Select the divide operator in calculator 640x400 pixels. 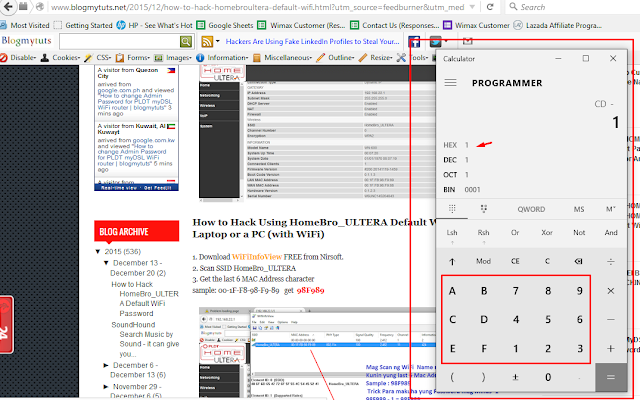click(611, 261)
